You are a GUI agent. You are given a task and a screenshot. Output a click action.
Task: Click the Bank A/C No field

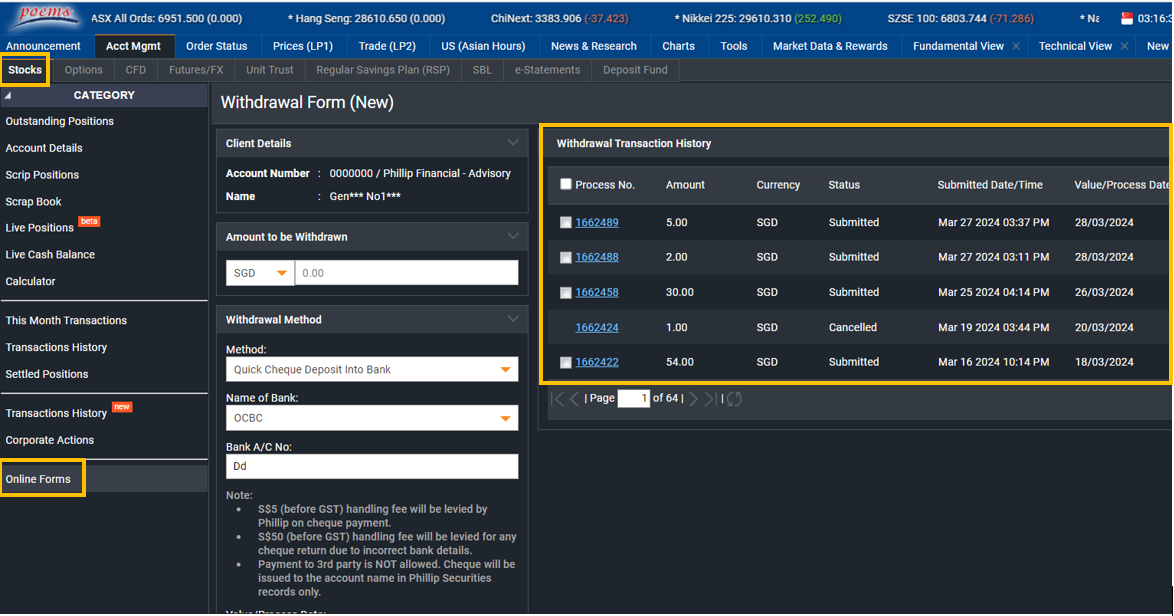[372, 466]
